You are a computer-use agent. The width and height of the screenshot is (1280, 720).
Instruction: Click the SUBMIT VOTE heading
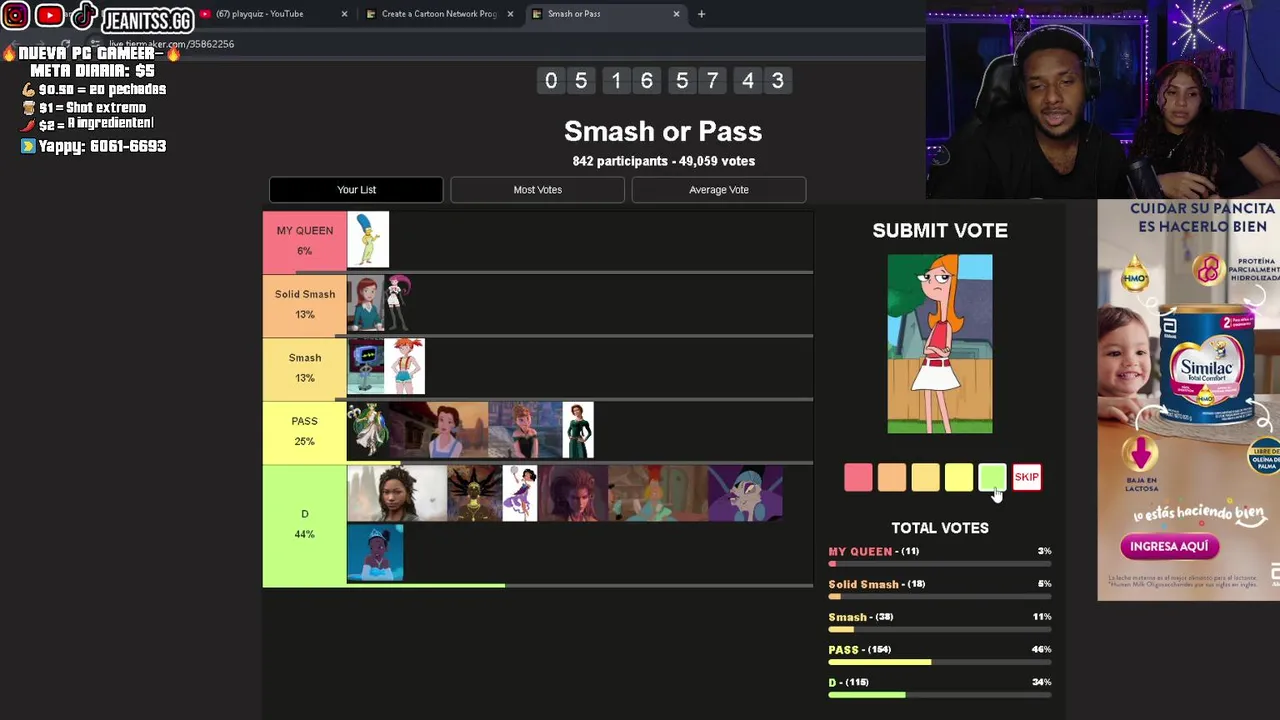[x=940, y=230]
